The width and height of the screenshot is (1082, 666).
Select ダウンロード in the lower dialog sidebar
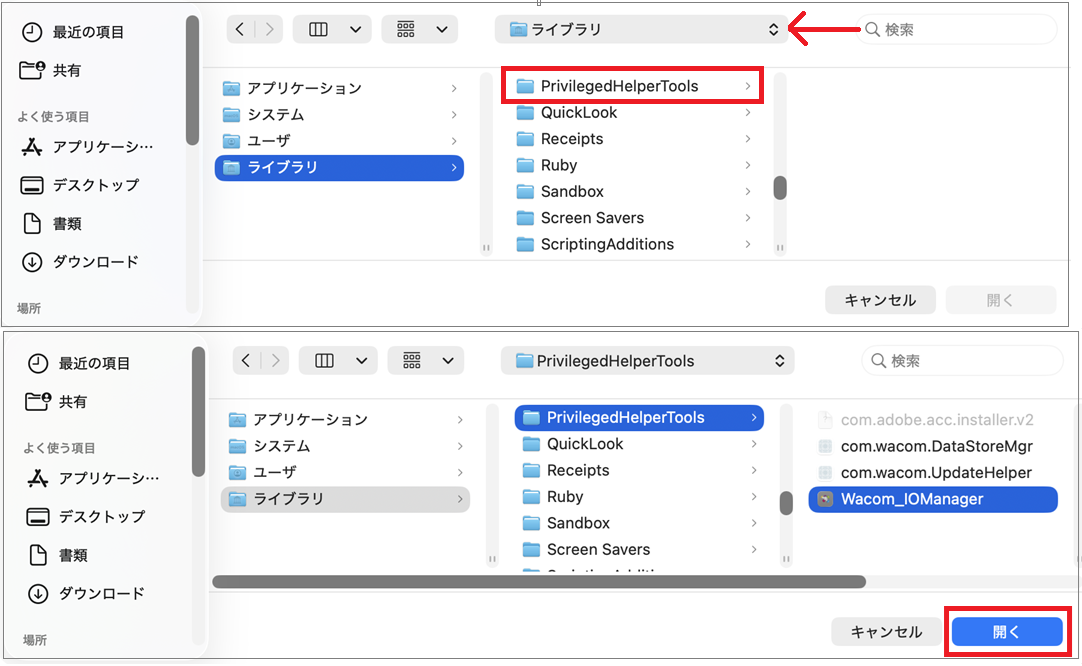[x=86, y=594]
